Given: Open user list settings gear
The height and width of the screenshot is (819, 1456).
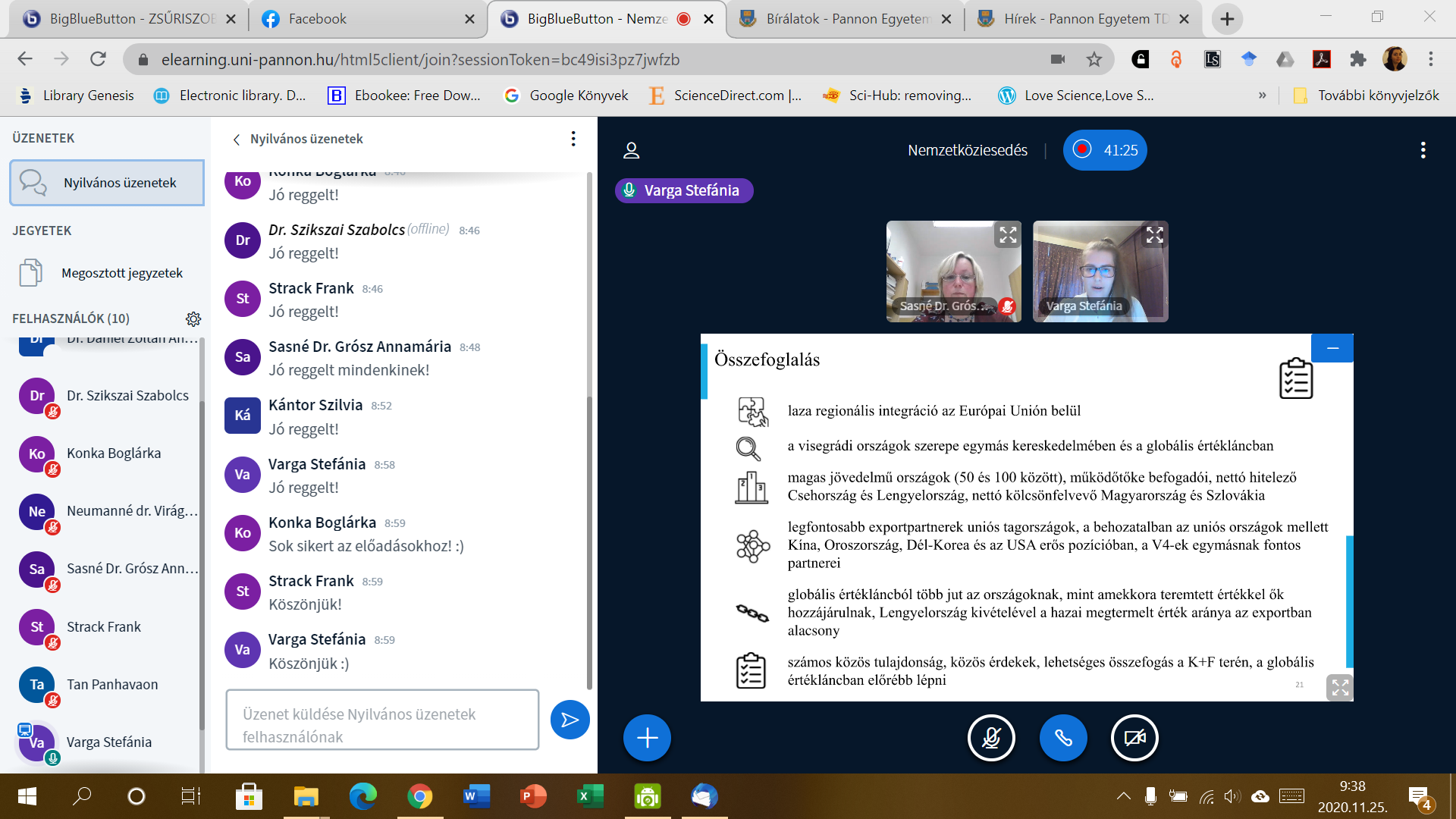Looking at the screenshot, I should click(x=193, y=318).
